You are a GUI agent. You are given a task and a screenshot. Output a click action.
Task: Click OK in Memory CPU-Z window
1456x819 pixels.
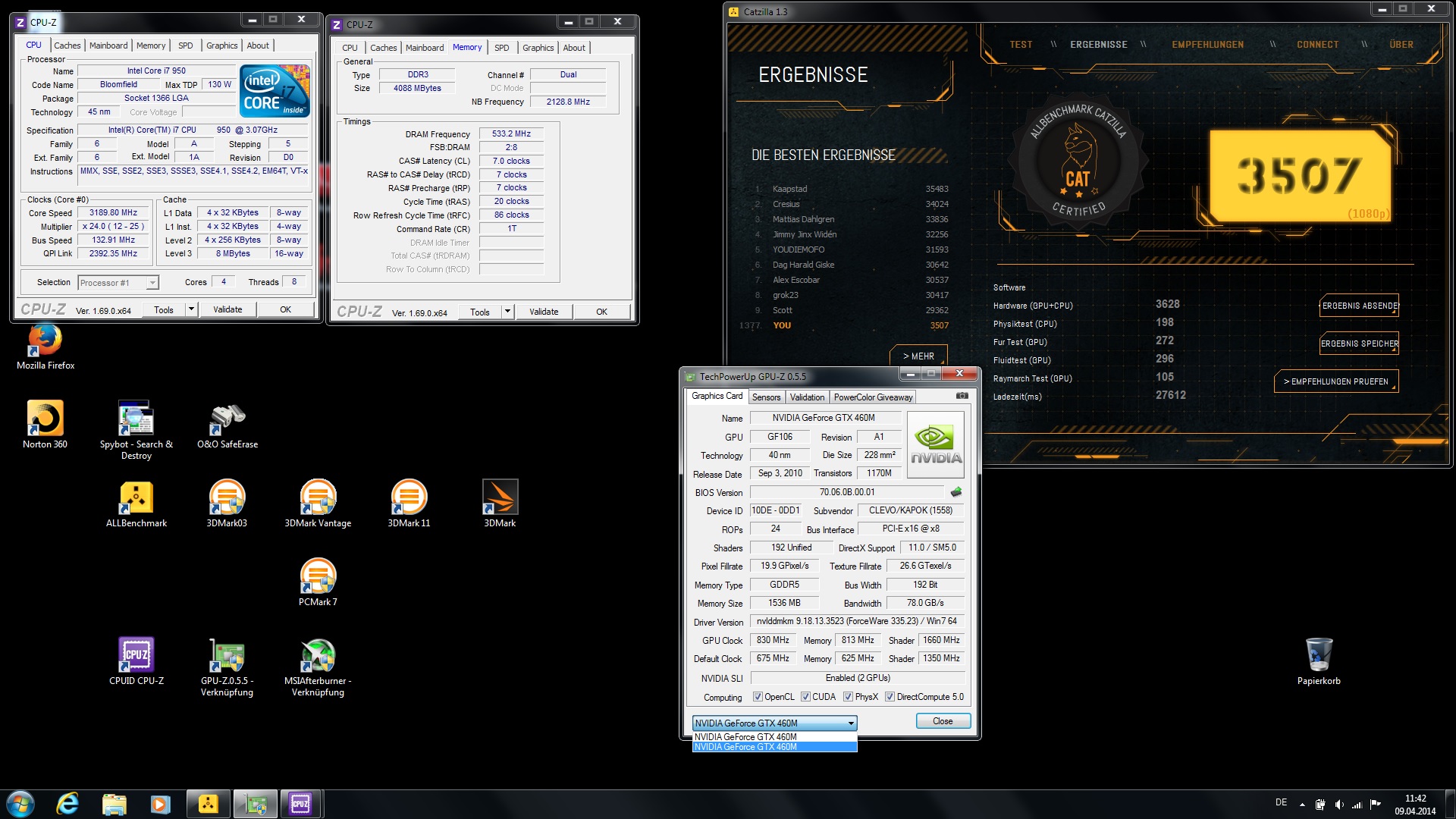coord(601,312)
